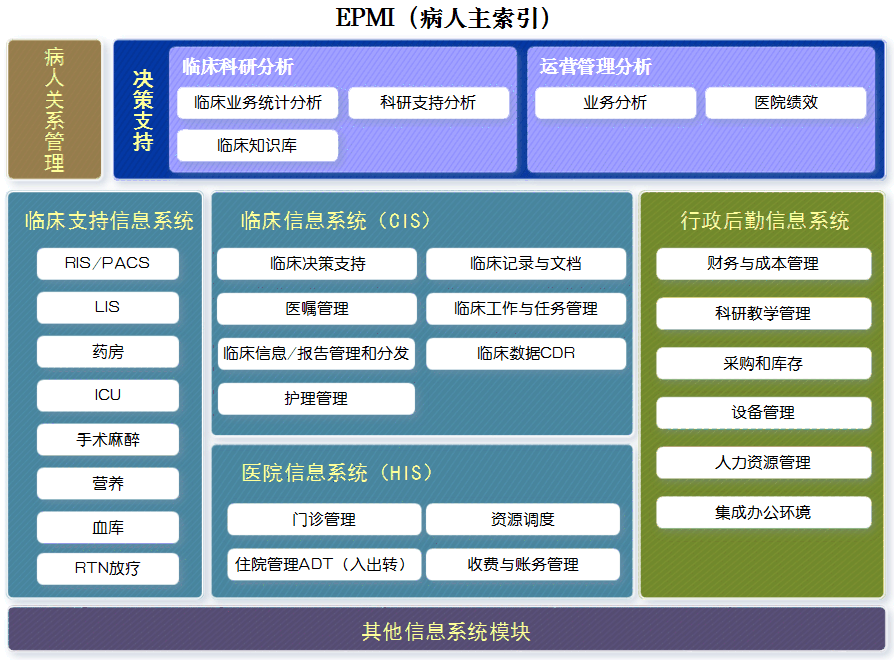Image resolution: width=894 pixels, height=660 pixels.
Task: Open 收费与账务管理 module
Action: click(523, 564)
